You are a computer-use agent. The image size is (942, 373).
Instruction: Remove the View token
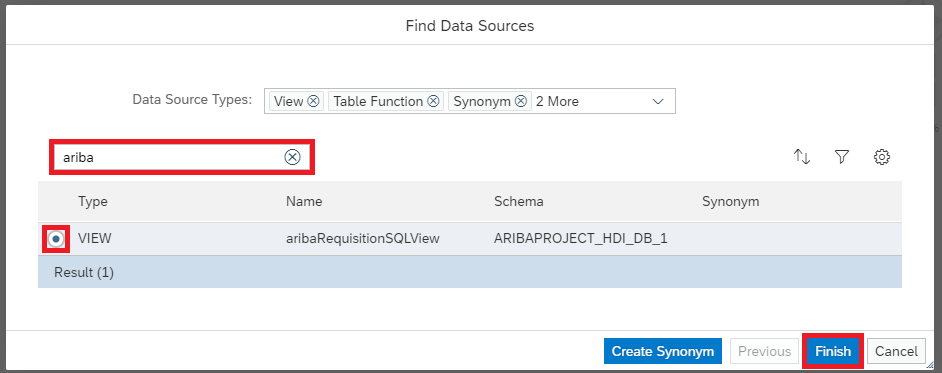313,102
